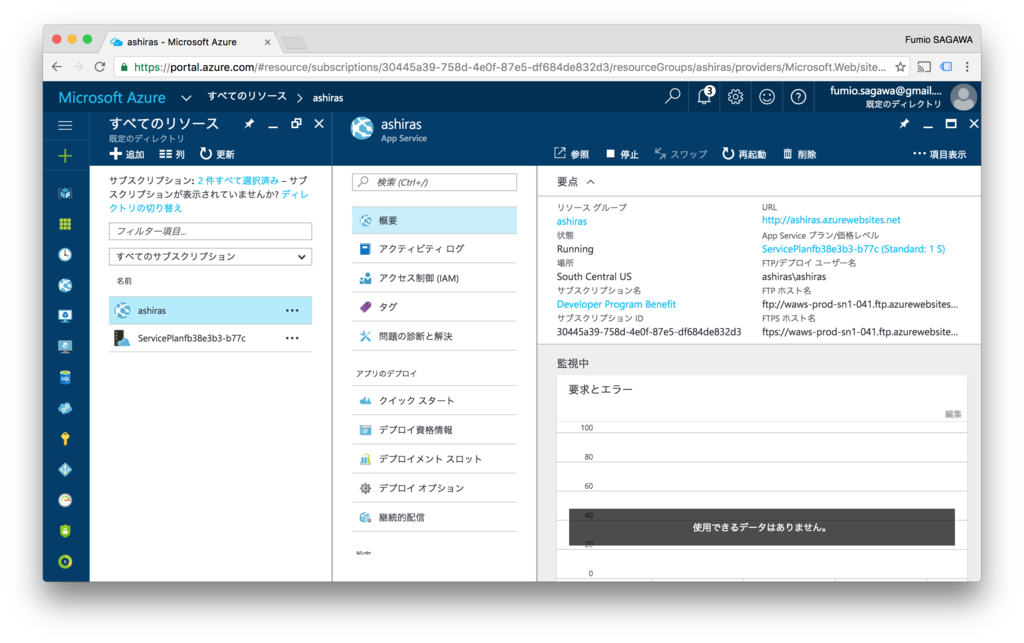Screen dimensions: 1024x643
Task: Open クイック スタート menu item
Action: tap(434, 401)
